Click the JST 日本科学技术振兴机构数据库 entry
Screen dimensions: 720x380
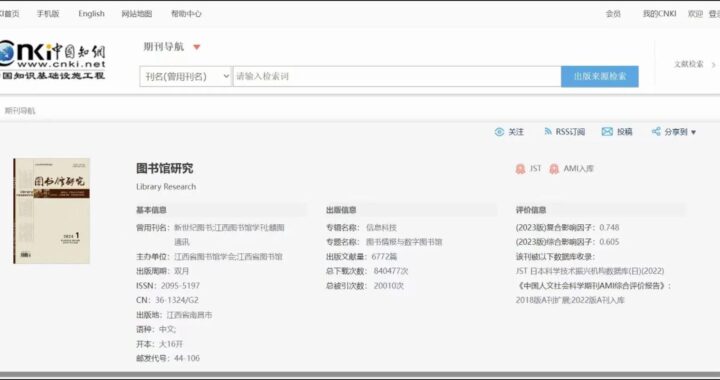coord(590,271)
